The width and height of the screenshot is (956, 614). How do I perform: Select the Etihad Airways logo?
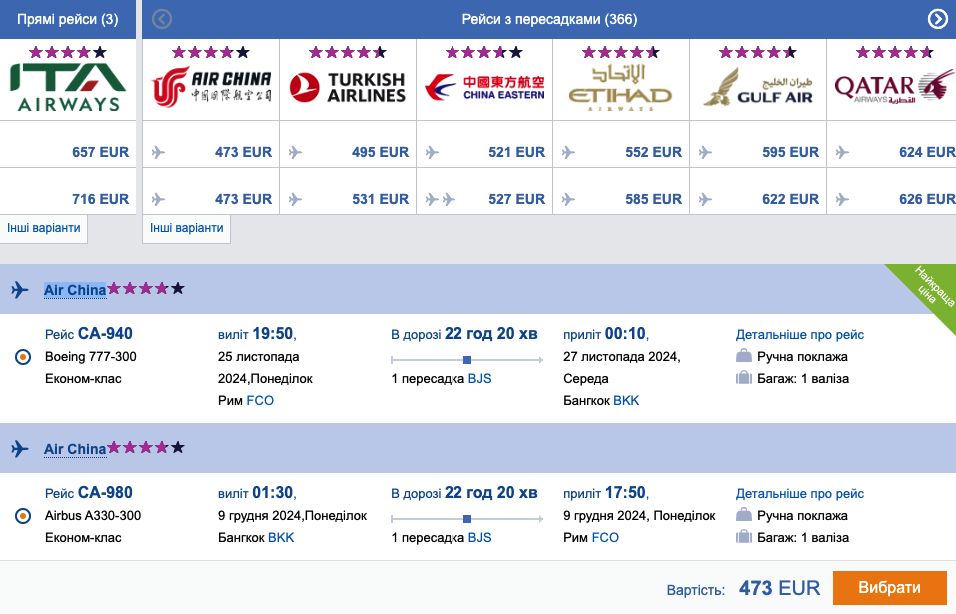tap(620, 88)
